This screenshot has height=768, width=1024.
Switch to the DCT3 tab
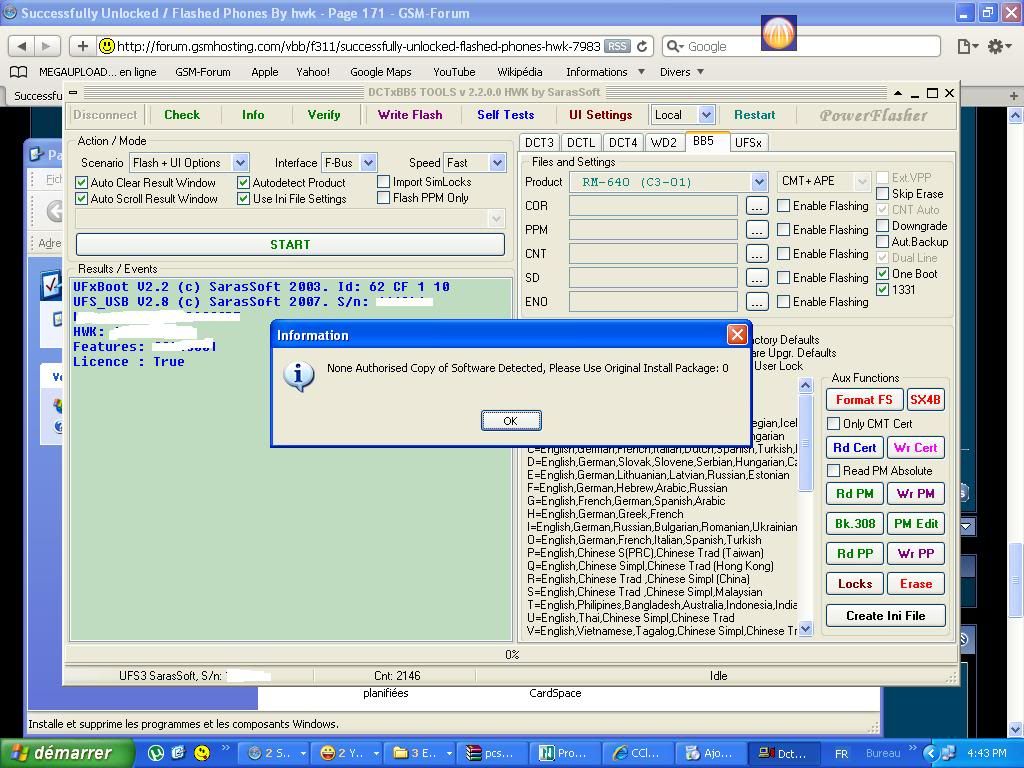click(539, 142)
